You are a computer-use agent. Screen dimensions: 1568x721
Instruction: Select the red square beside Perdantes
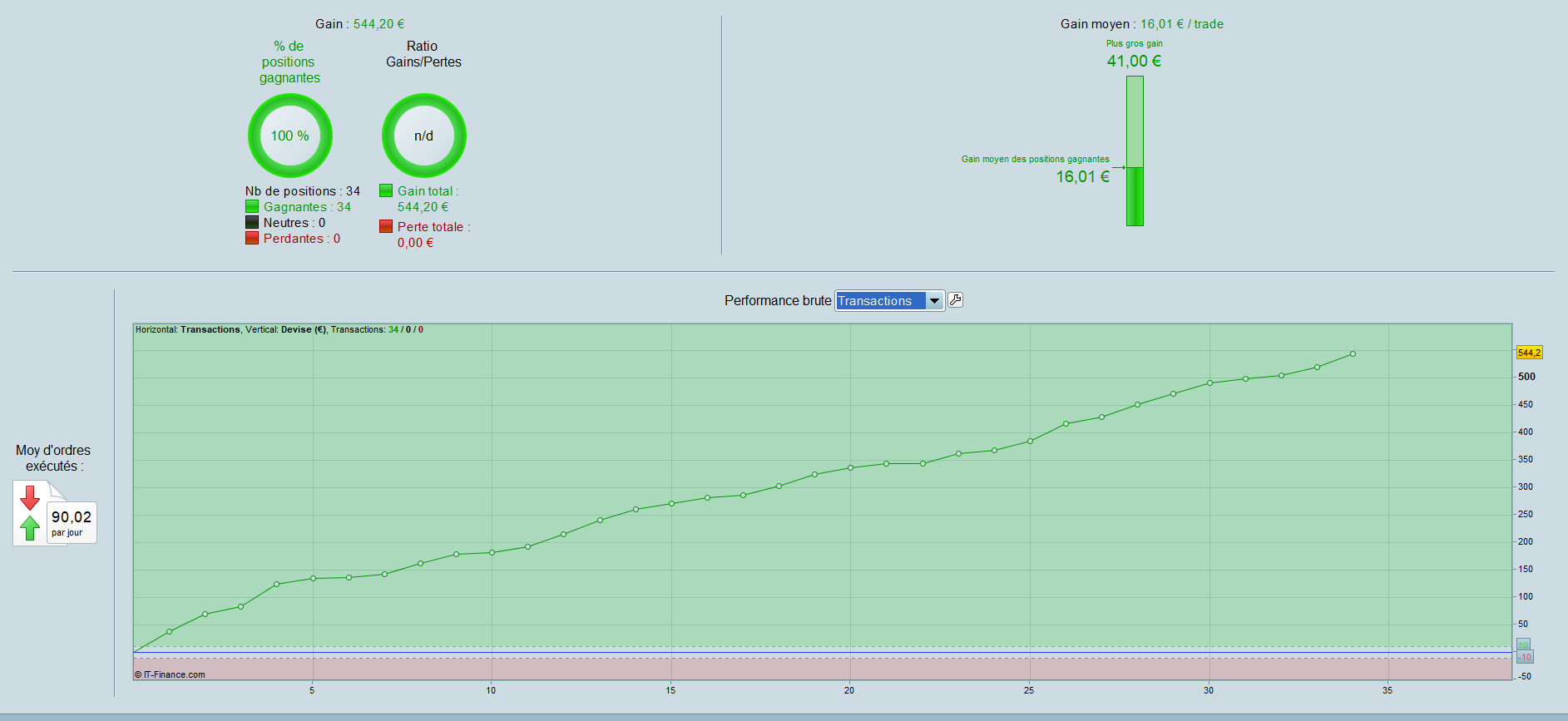pos(252,238)
